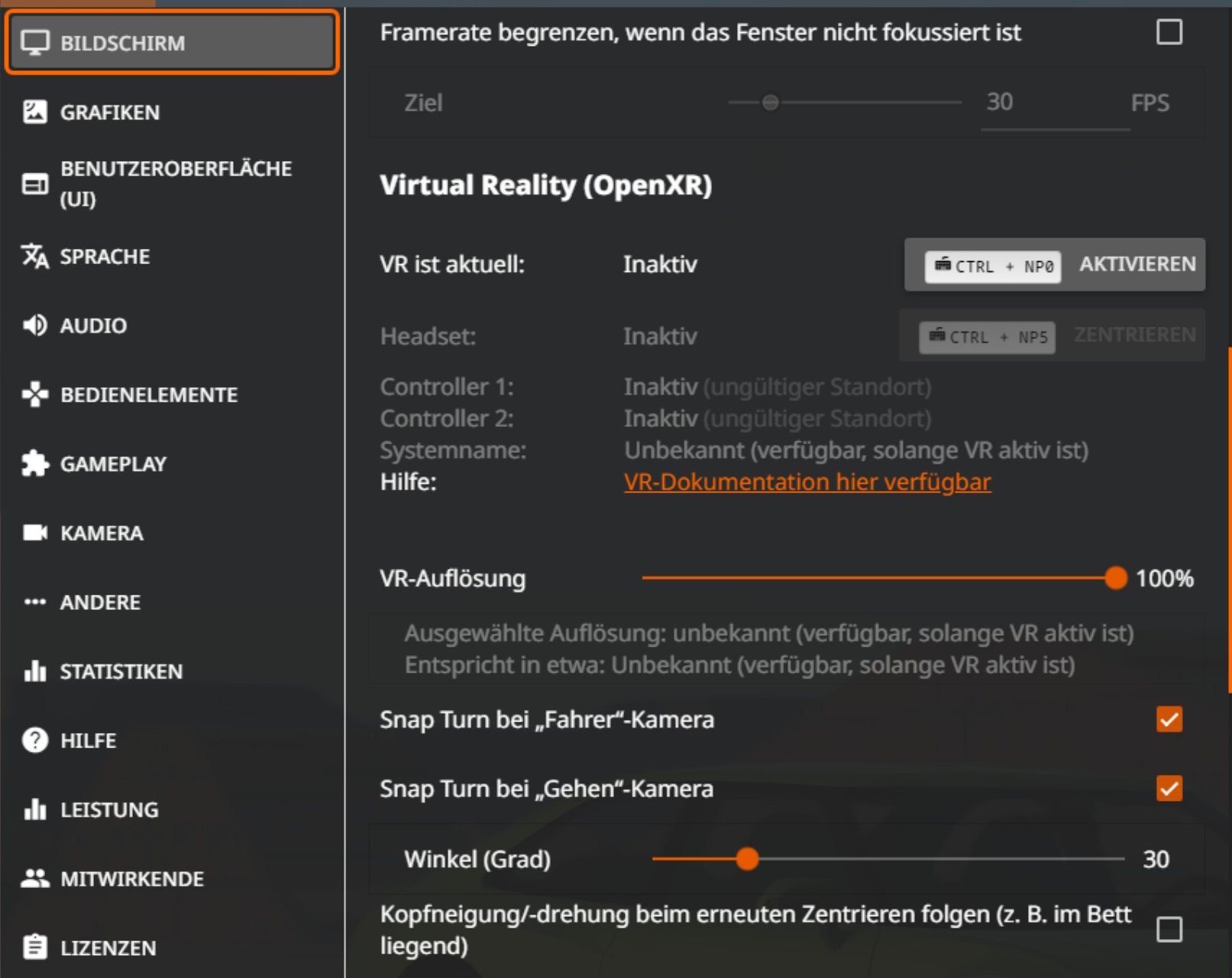Click the Grafiken picture icon
Screen dimensions: 1232x978
coord(35,112)
